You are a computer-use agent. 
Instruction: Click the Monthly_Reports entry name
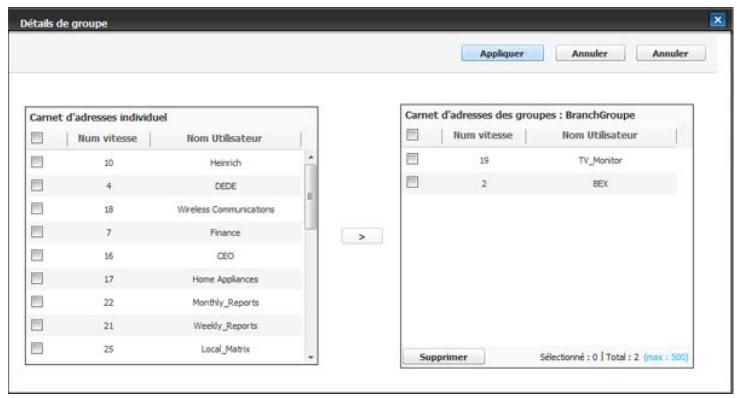226,303
